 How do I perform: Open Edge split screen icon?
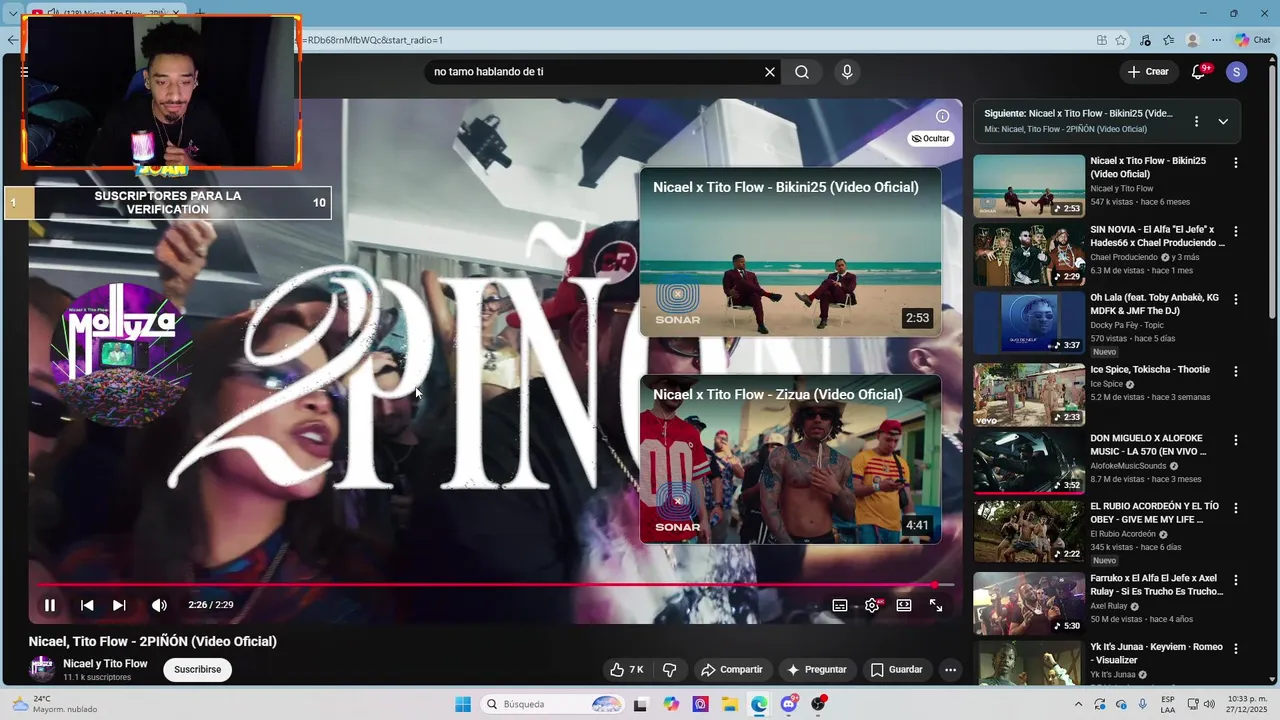tap(1101, 40)
